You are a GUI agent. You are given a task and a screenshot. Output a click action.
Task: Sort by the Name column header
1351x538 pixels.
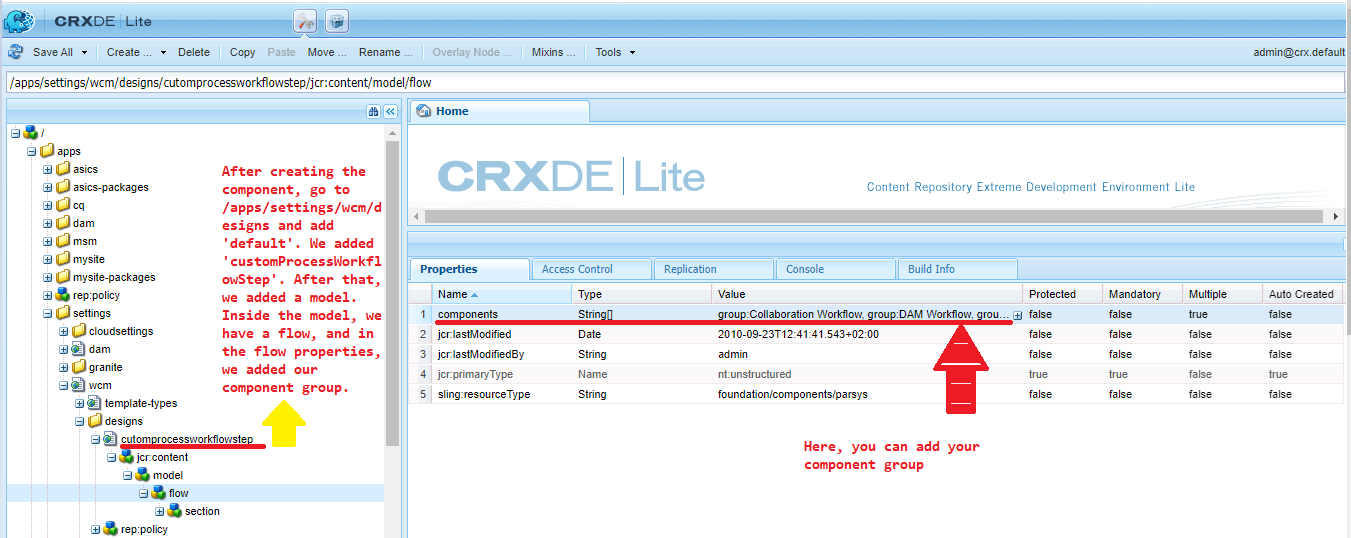tap(503, 294)
